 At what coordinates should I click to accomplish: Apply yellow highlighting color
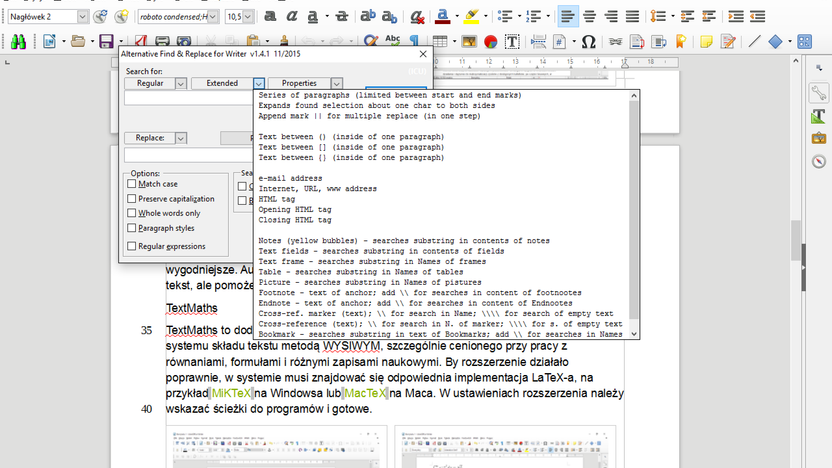[x=471, y=16]
